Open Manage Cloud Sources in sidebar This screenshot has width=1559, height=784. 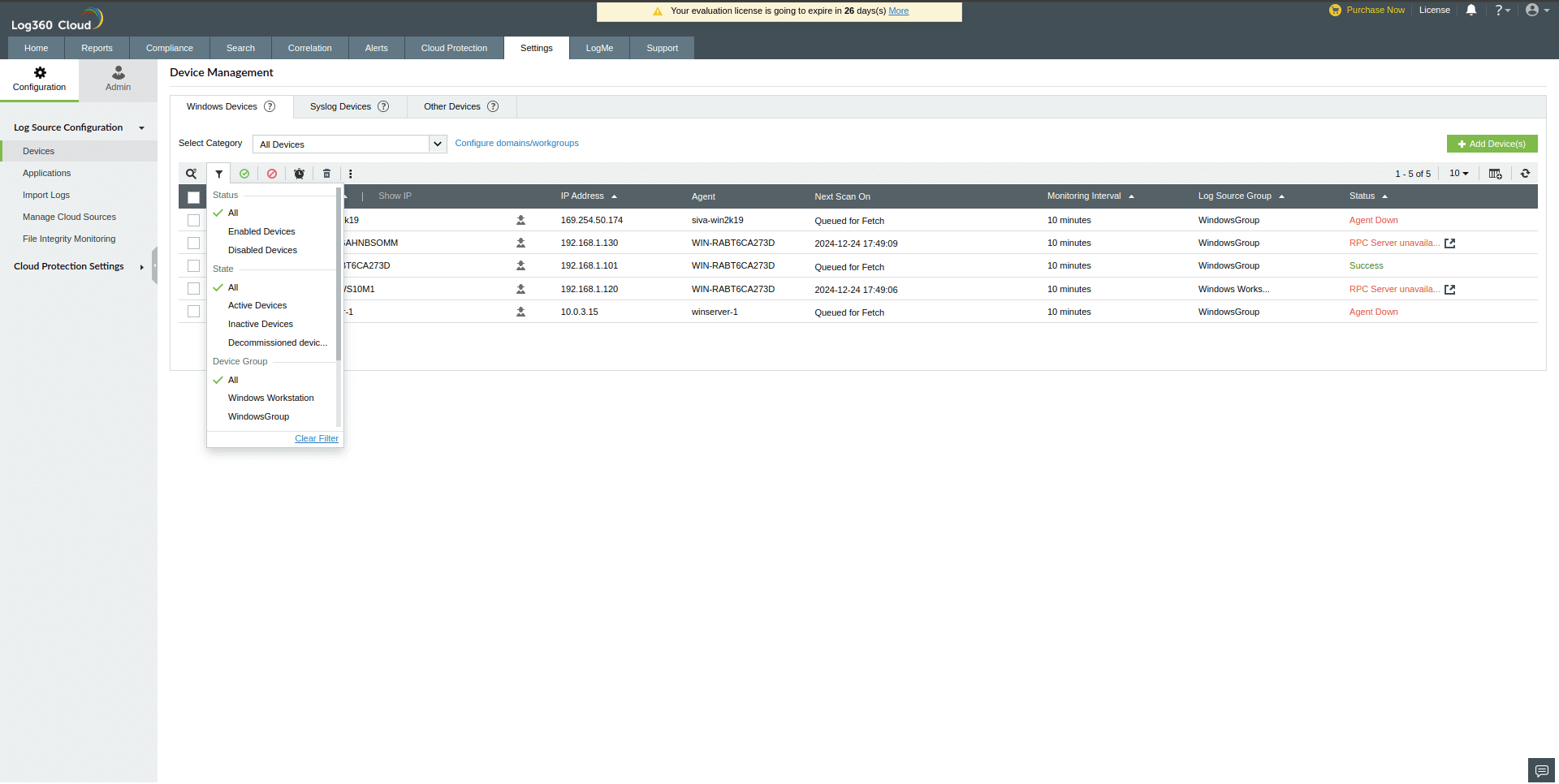click(69, 218)
